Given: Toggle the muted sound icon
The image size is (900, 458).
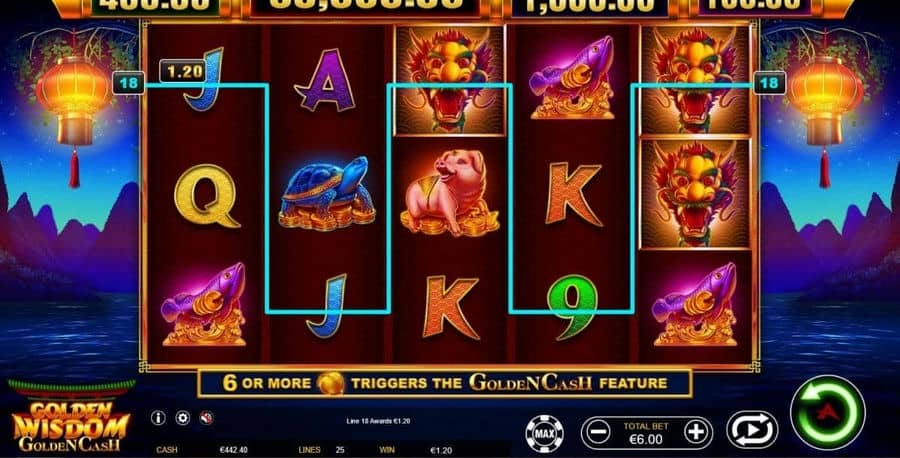Looking at the screenshot, I should [207, 418].
